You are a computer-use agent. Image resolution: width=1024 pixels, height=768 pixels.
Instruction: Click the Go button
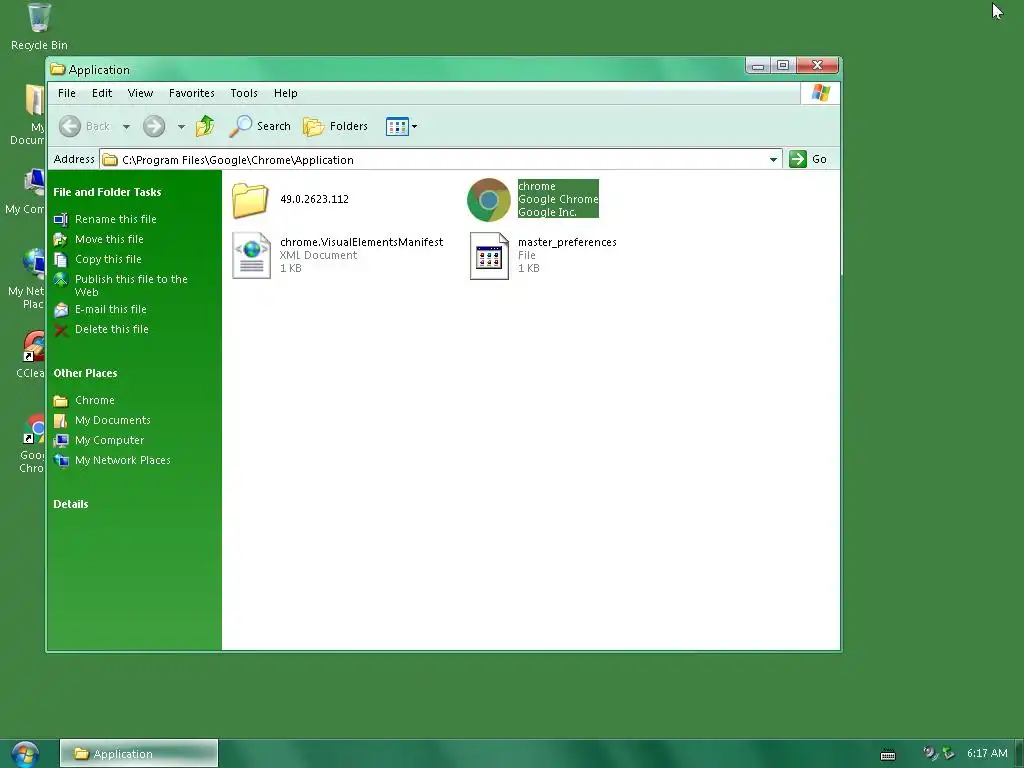808,159
